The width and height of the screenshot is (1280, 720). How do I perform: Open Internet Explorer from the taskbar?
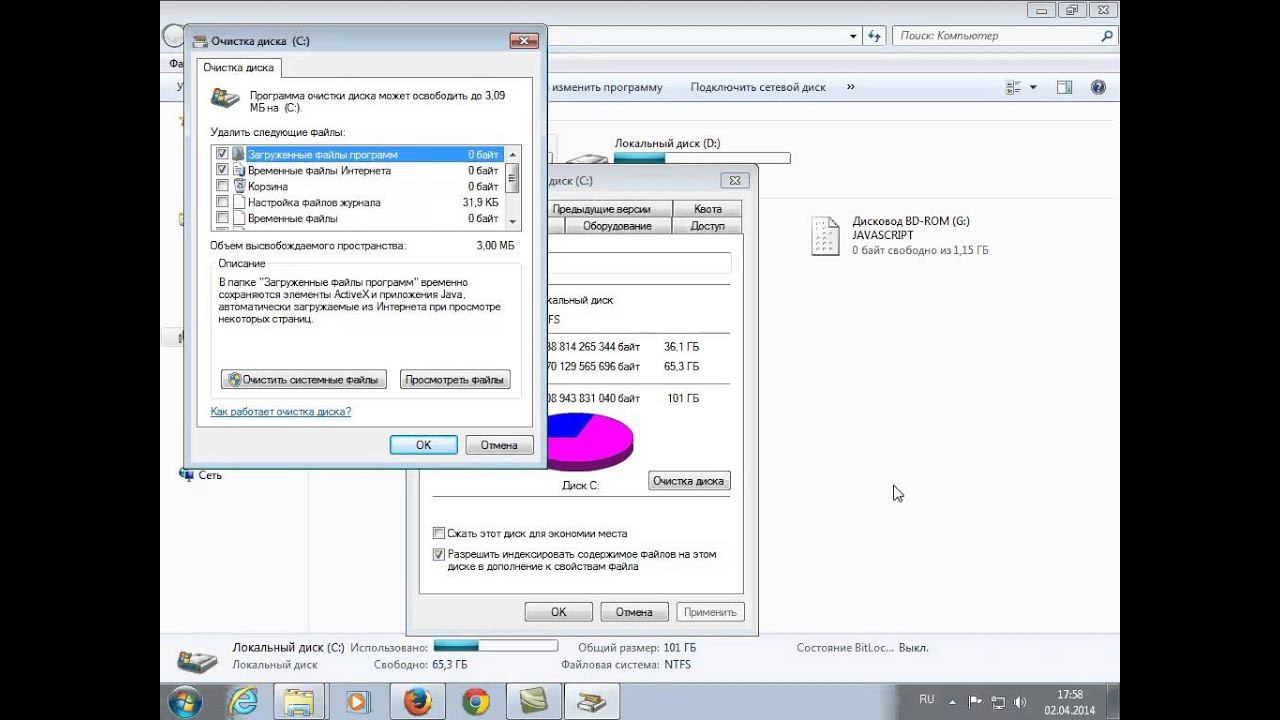[243, 702]
